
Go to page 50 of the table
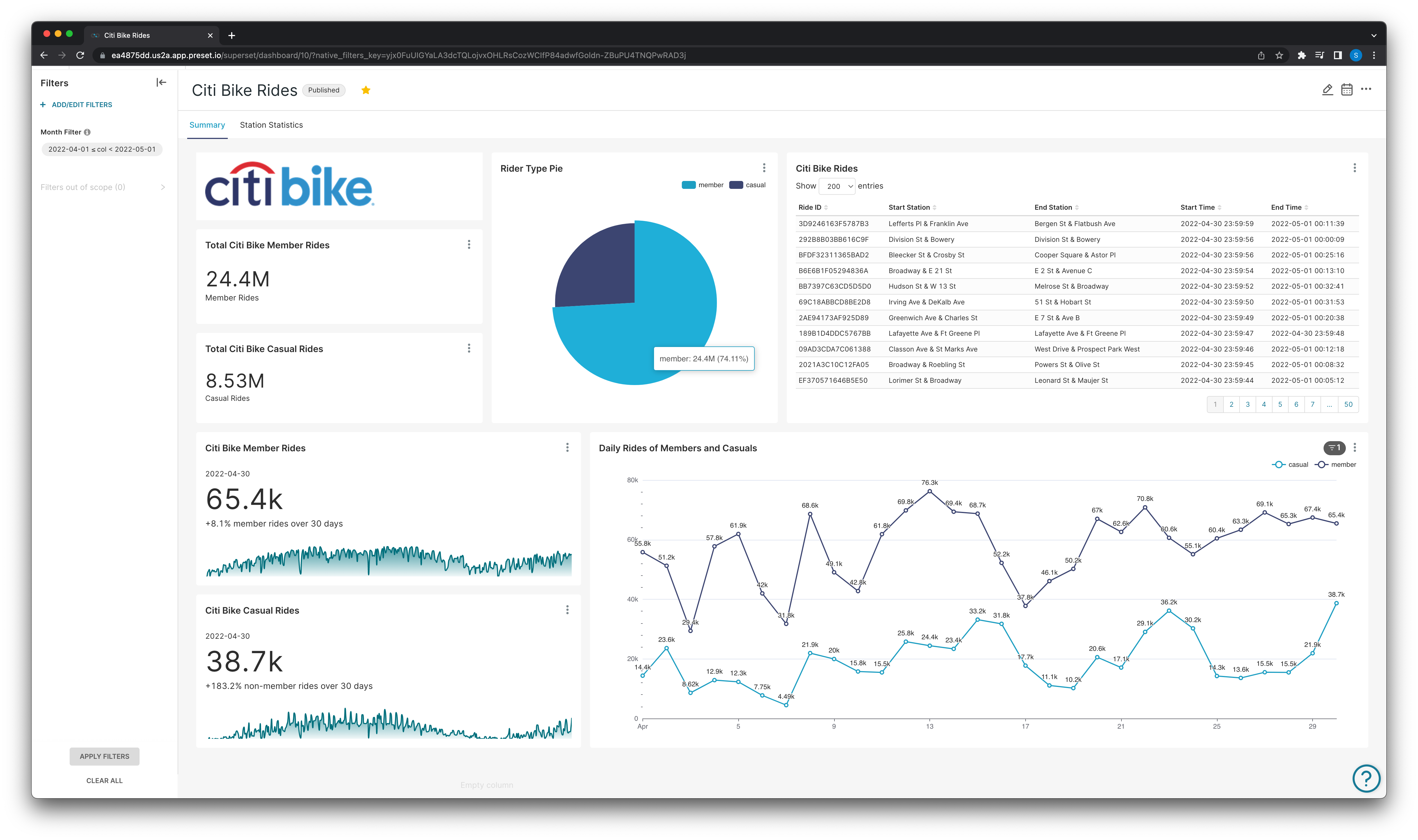(x=1348, y=405)
